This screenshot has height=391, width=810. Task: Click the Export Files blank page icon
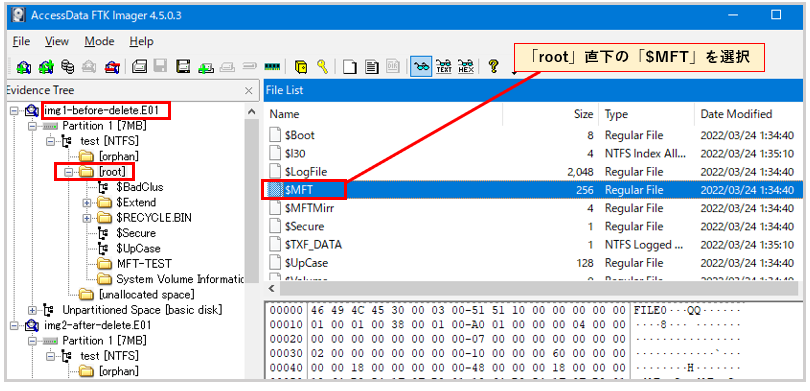(350, 67)
